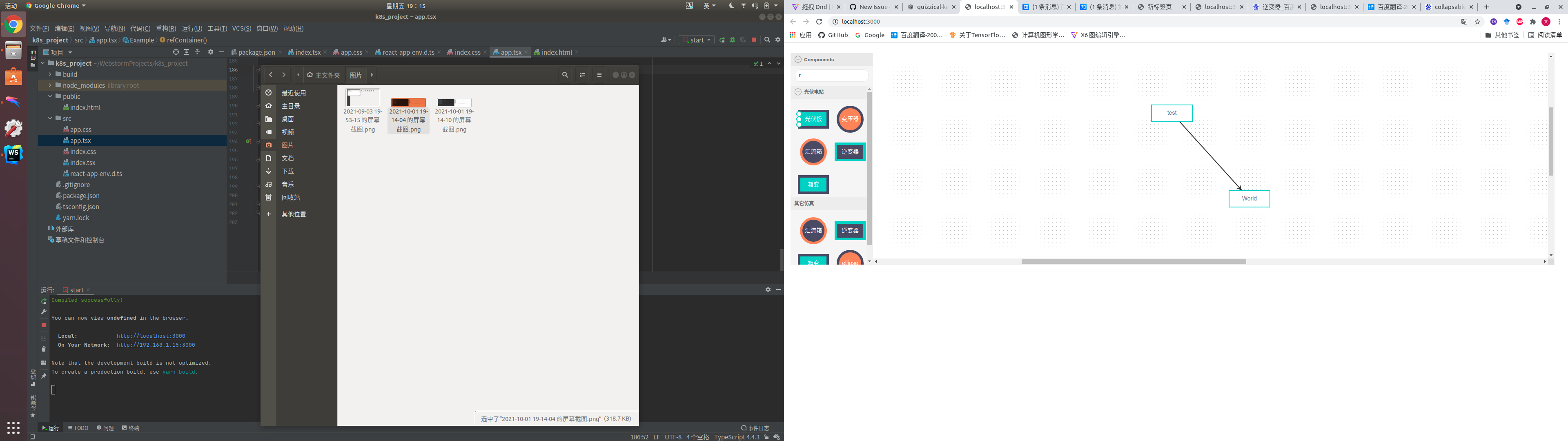Toggle the 运行 tool window in WebStorm
This screenshot has height=441, width=1568.
pos(51,428)
